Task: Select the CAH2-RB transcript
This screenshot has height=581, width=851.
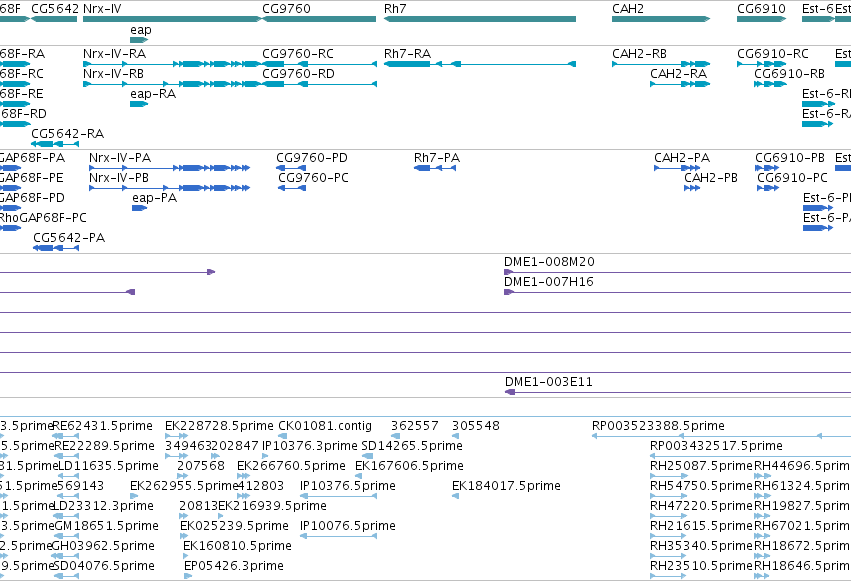Action: pyautogui.click(x=661, y=64)
